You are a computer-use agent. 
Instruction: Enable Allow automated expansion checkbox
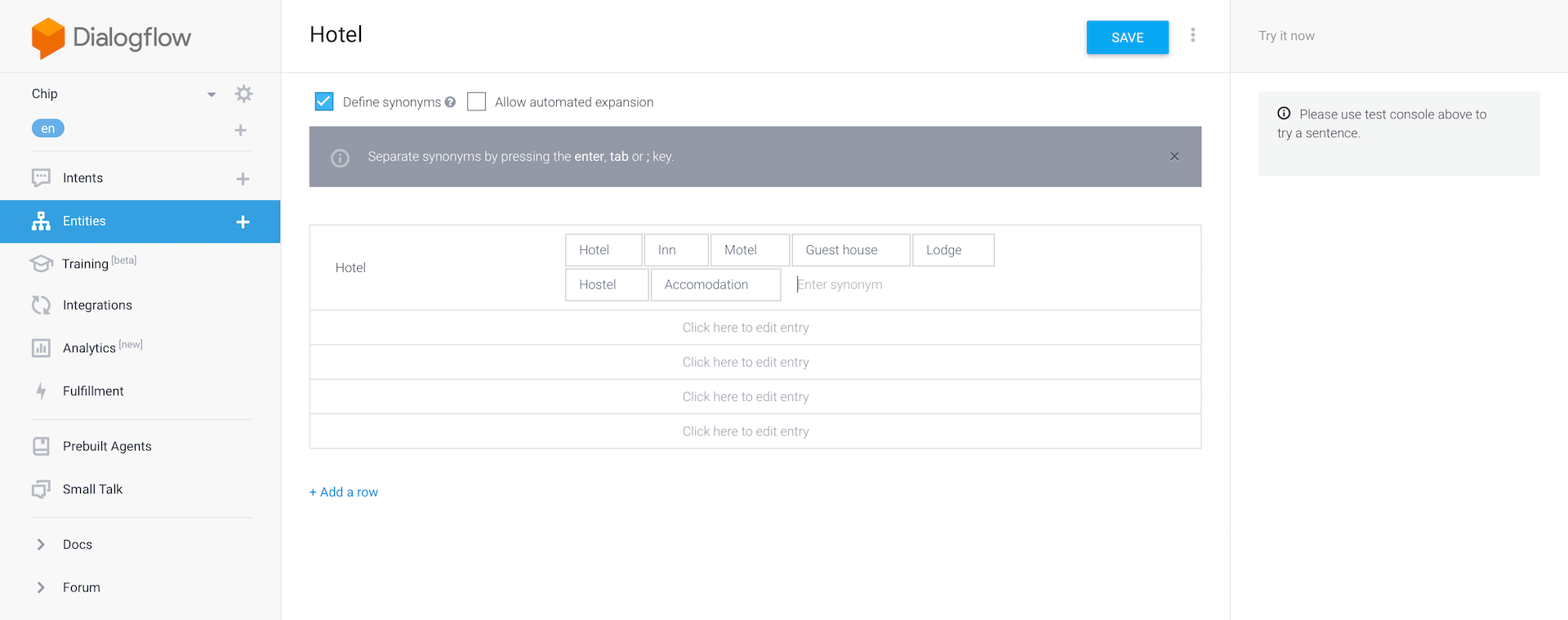(x=476, y=101)
